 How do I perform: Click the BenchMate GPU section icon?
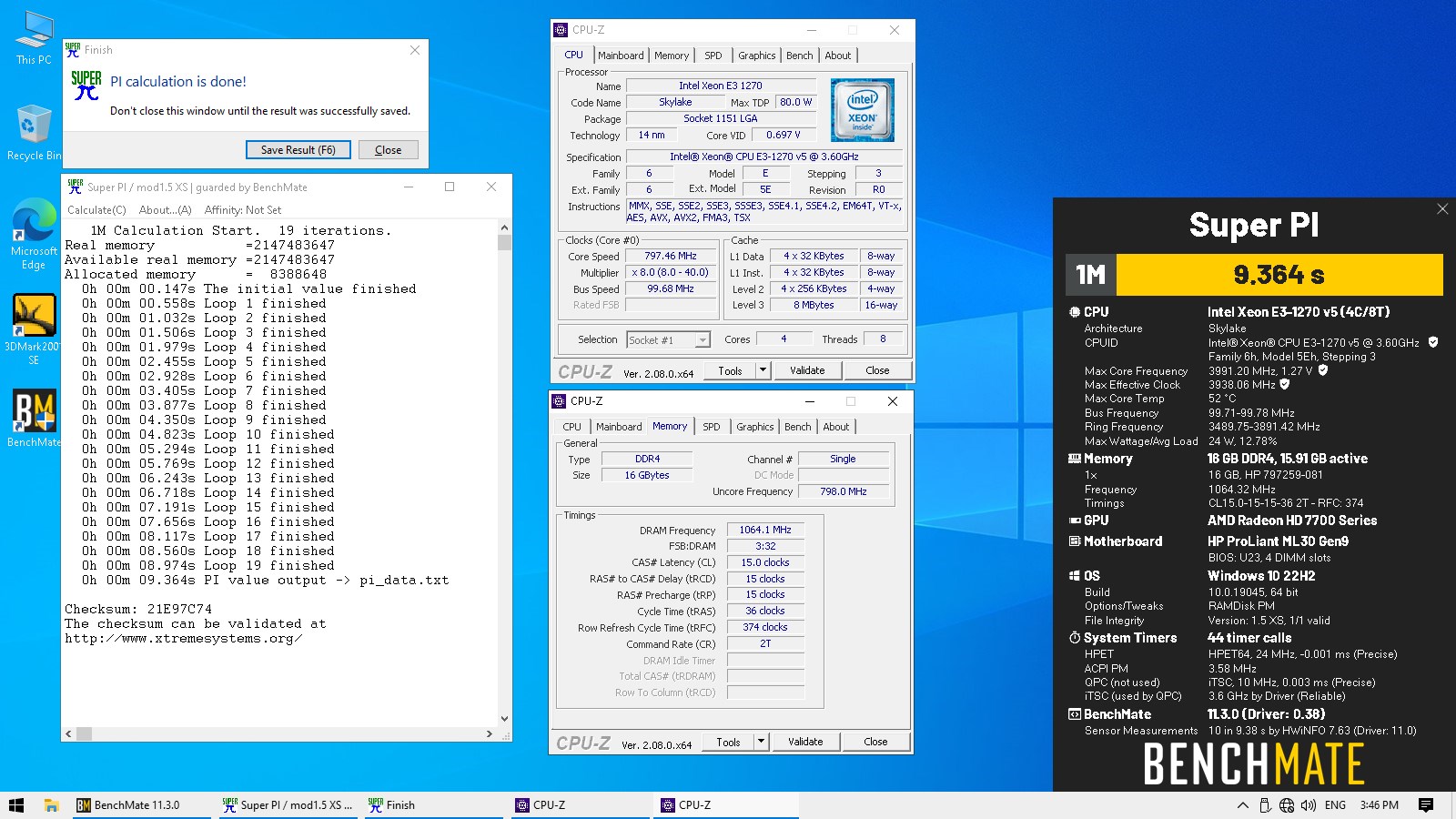(x=1075, y=521)
